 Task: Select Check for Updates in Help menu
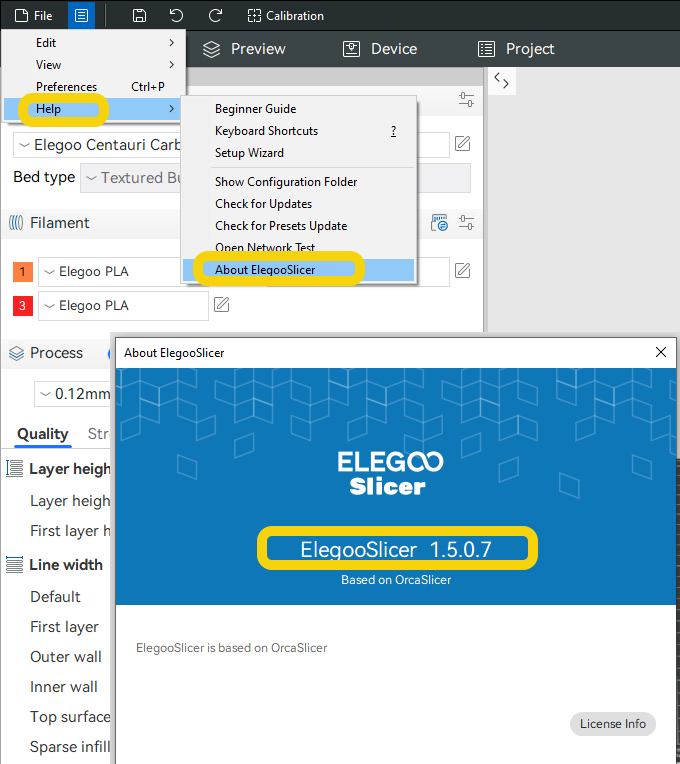(263, 204)
